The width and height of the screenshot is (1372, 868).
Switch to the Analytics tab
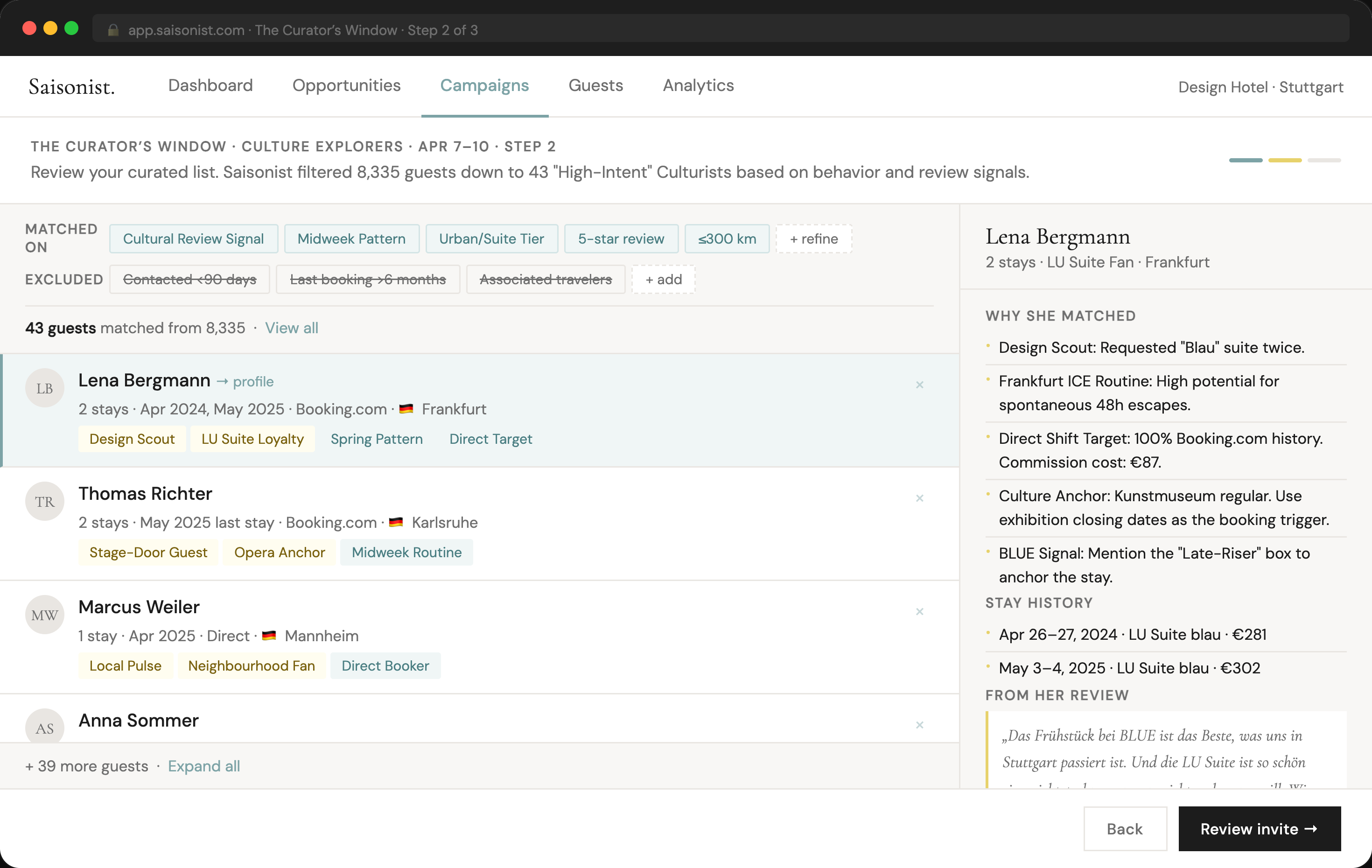(x=698, y=85)
